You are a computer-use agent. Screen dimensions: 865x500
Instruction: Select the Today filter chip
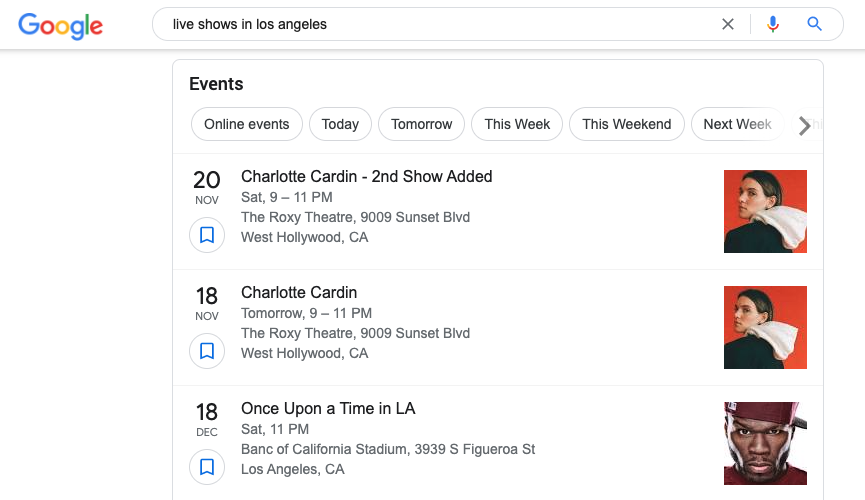coord(340,124)
